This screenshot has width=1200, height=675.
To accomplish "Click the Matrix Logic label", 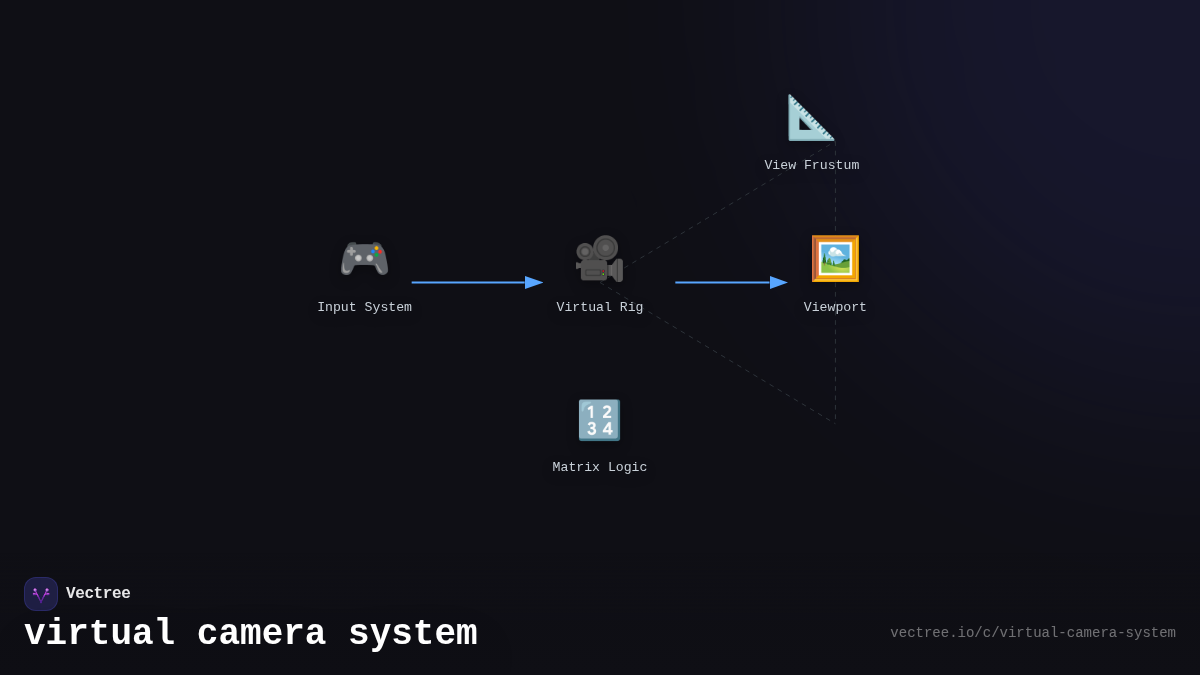I will click(599, 467).
